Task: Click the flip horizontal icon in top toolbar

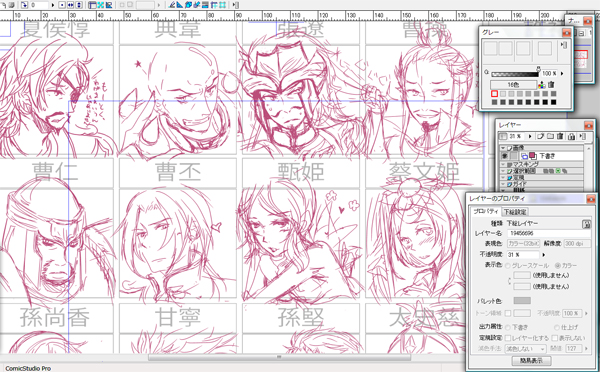Action: click(x=70, y=5)
